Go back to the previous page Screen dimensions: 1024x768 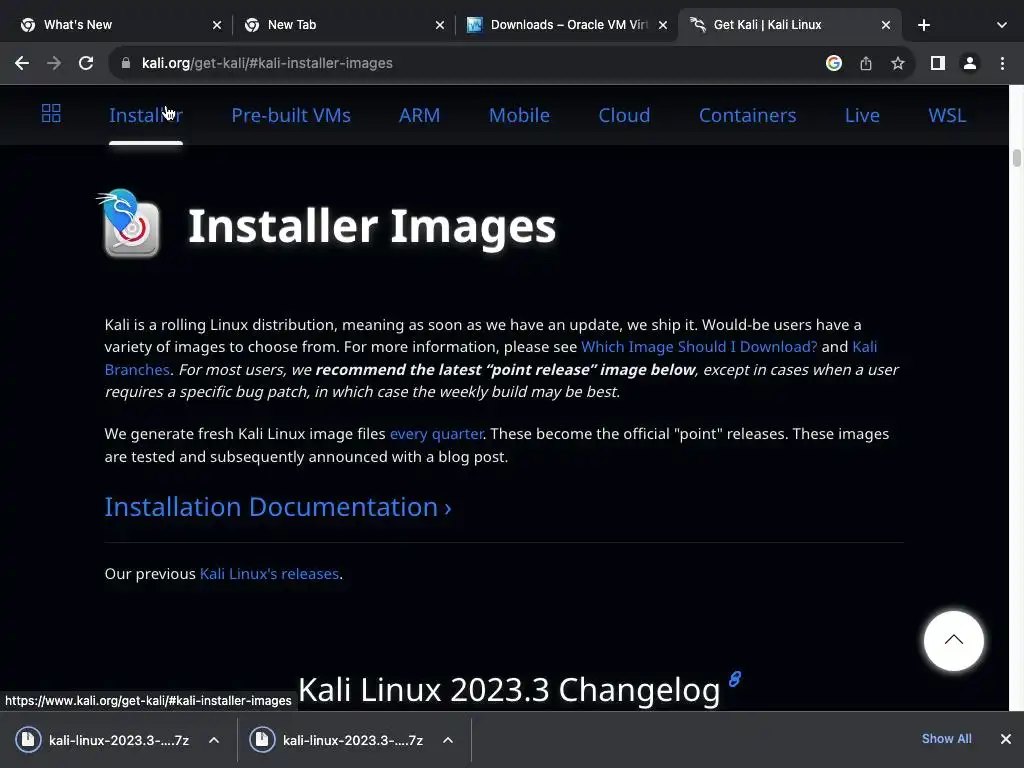22,63
